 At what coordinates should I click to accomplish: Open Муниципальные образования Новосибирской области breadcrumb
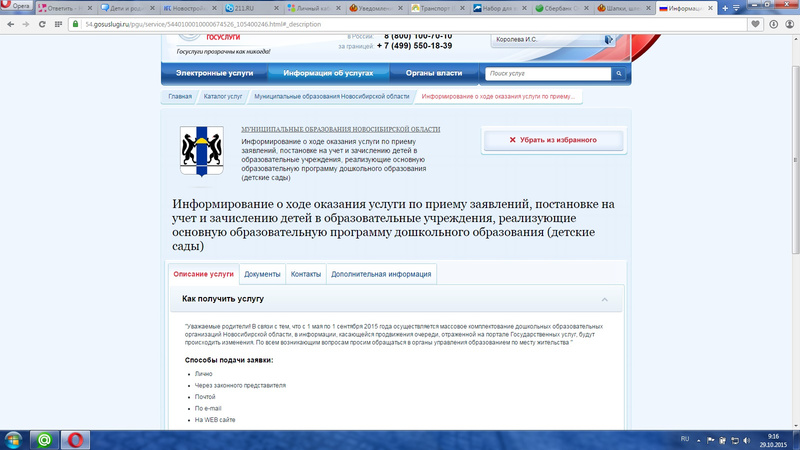(x=332, y=96)
